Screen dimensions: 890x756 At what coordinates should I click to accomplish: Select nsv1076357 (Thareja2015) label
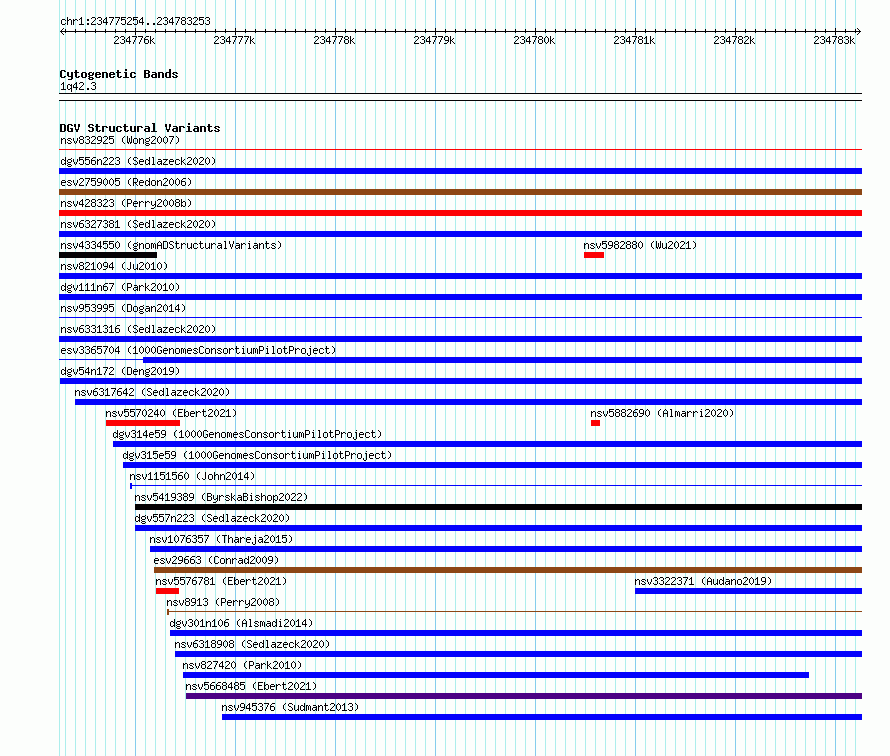[221, 539]
